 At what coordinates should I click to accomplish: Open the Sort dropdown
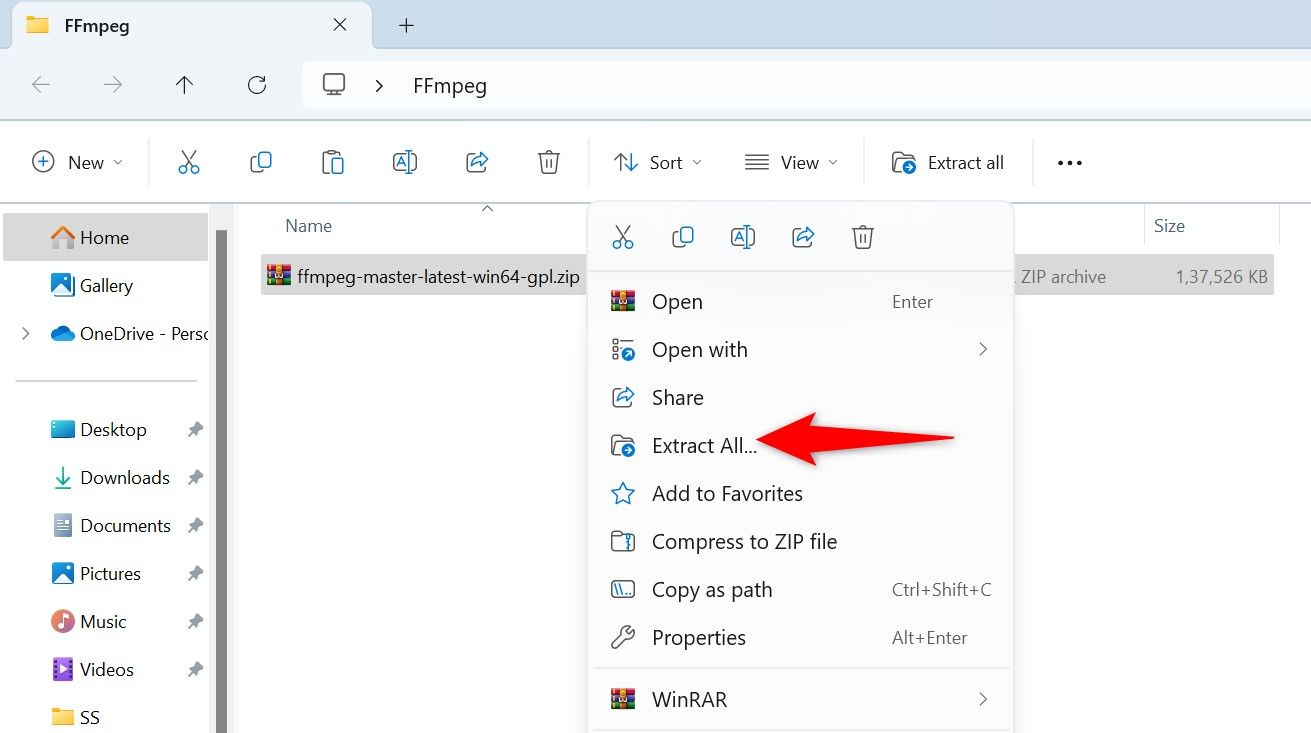[x=657, y=162]
